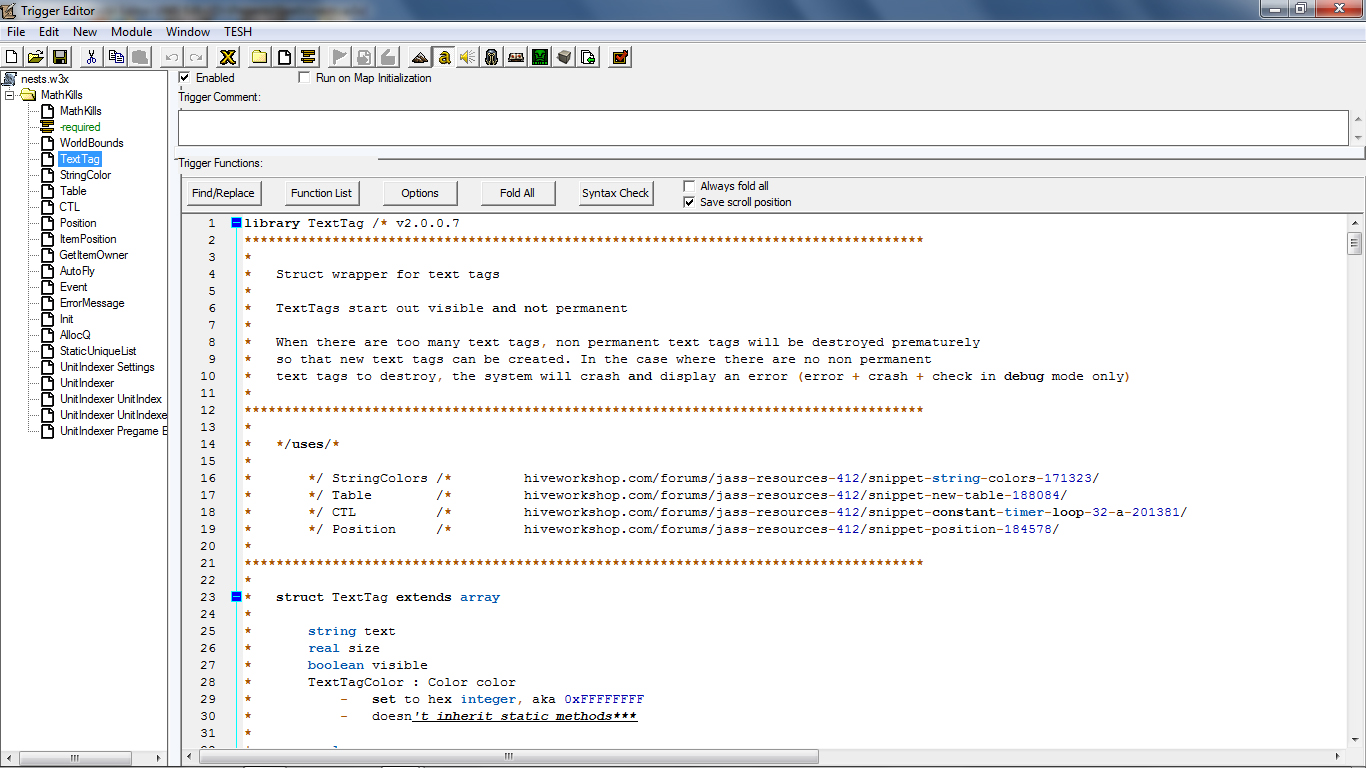This screenshot has width=1366, height=768.
Task: Select the CTL trigger
Action: 69,207
